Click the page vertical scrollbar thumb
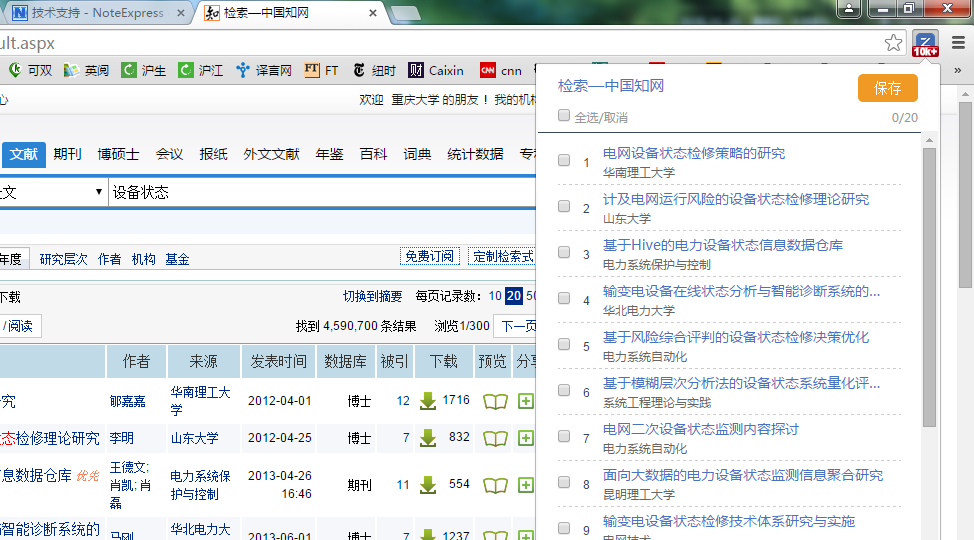This screenshot has width=974, height=540. [965, 194]
